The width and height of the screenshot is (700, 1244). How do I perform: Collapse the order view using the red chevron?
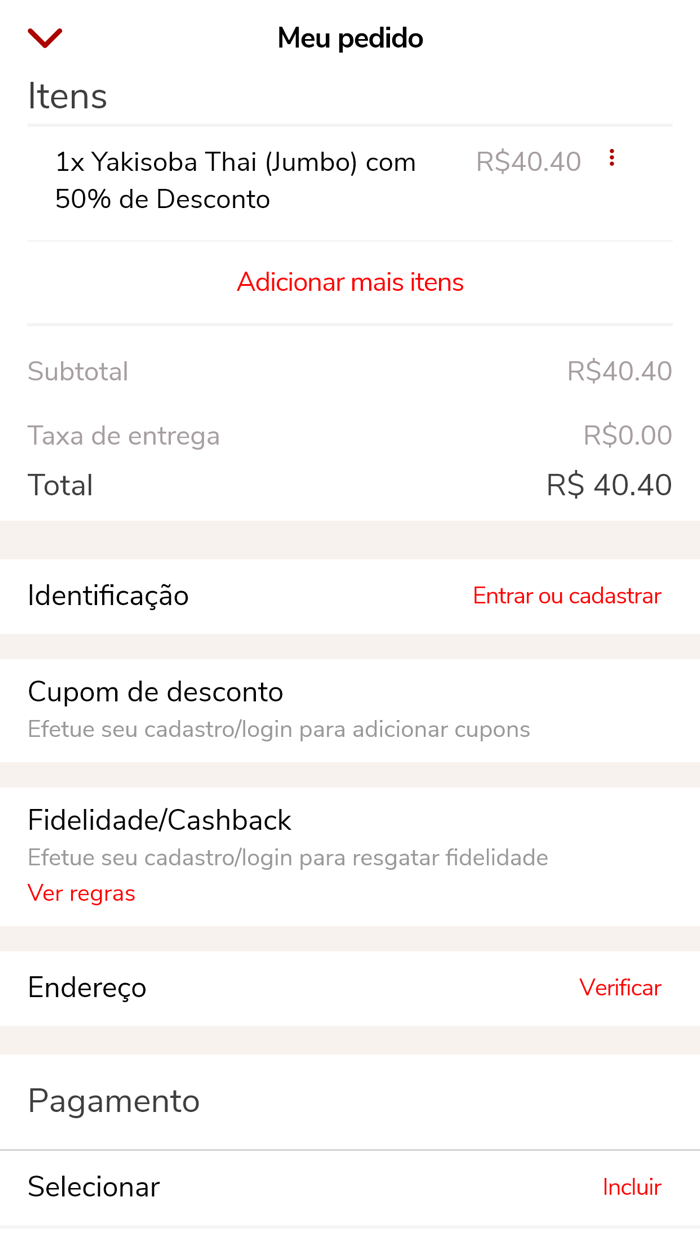[x=44, y=37]
